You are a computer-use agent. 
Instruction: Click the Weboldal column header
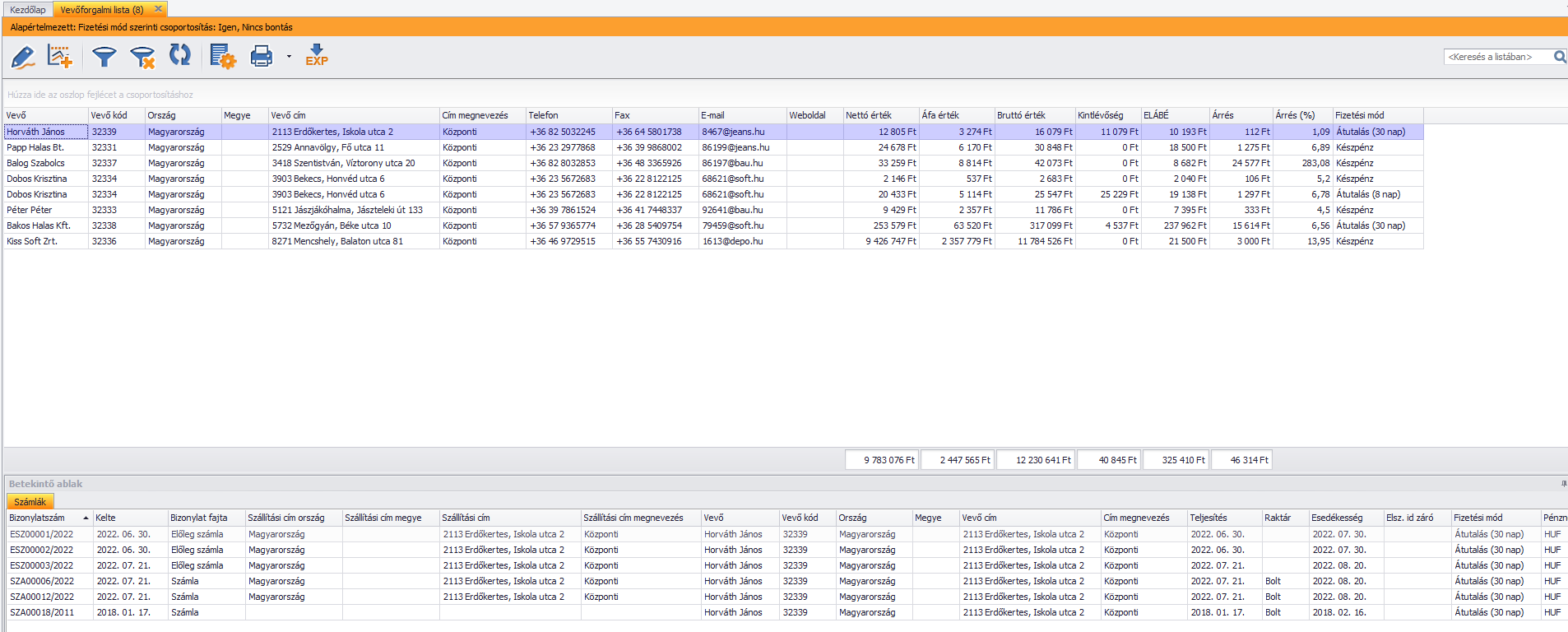[x=815, y=115]
